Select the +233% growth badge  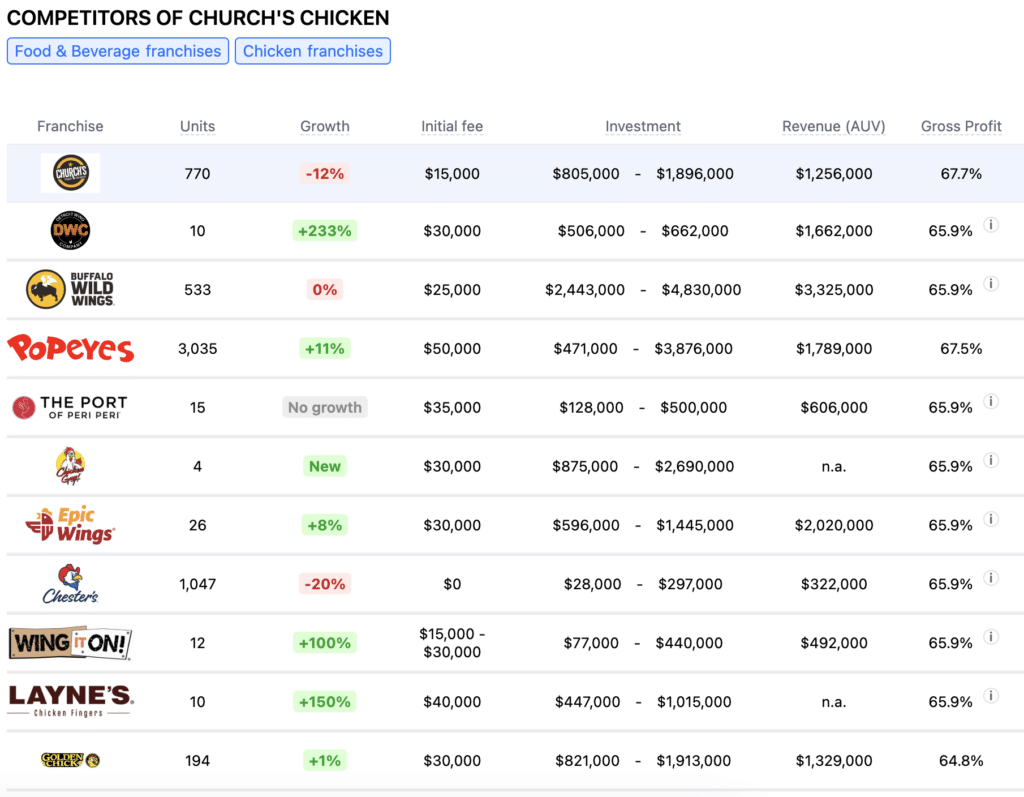(325, 231)
